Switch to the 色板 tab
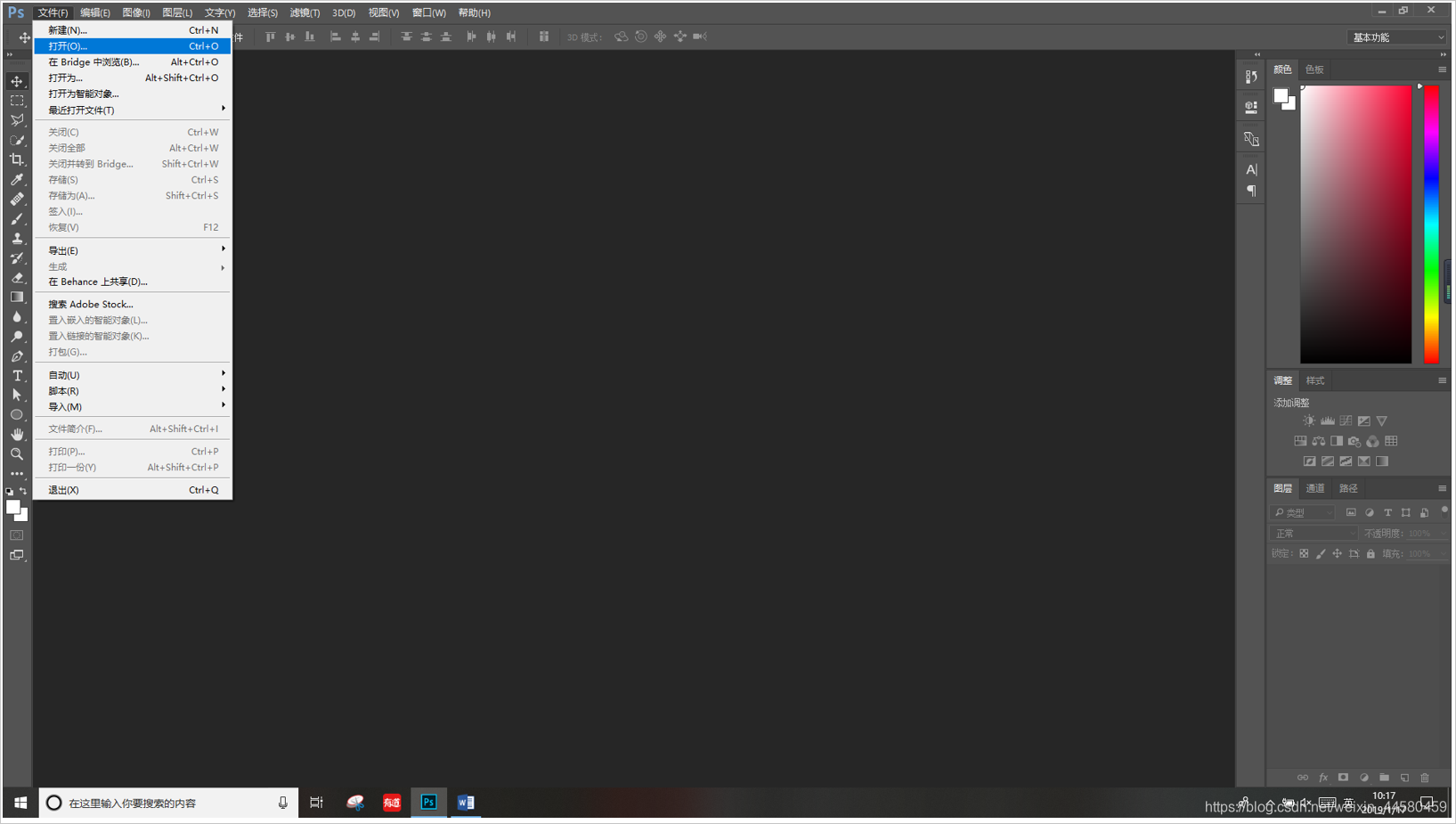This screenshot has width=1456, height=824. [x=1314, y=69]
